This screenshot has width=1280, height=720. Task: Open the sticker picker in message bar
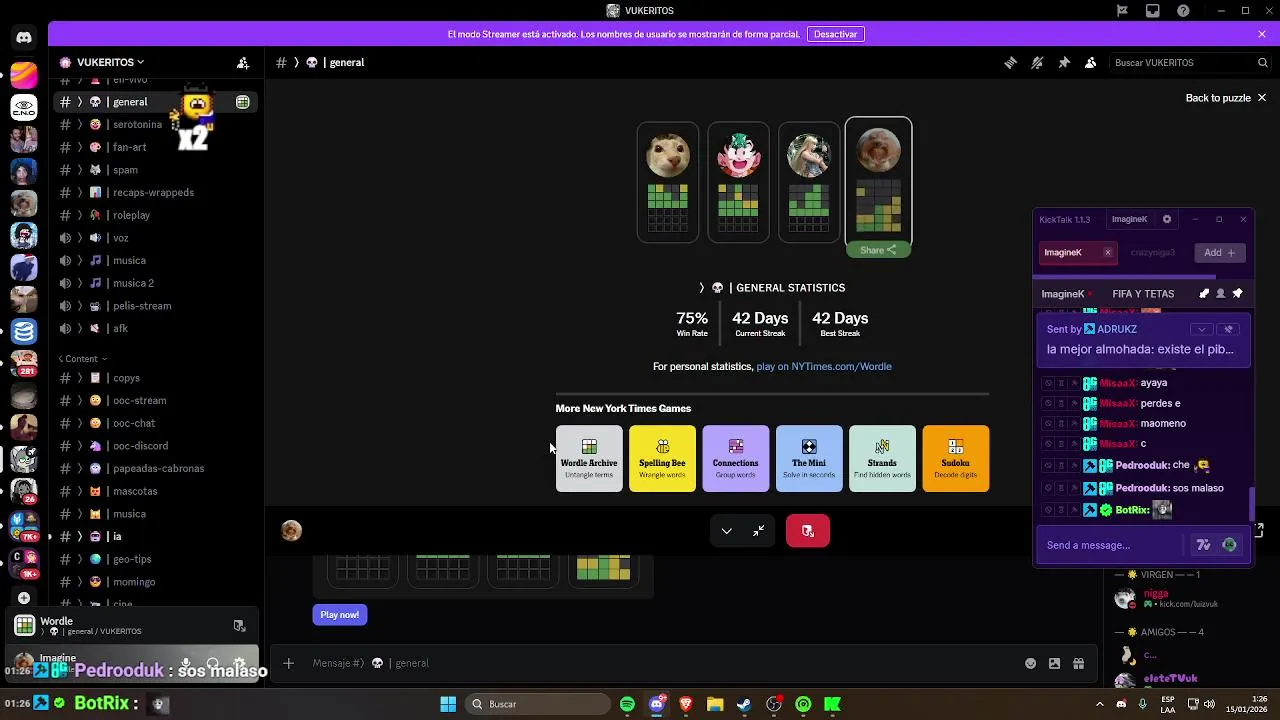point(1054,663)
